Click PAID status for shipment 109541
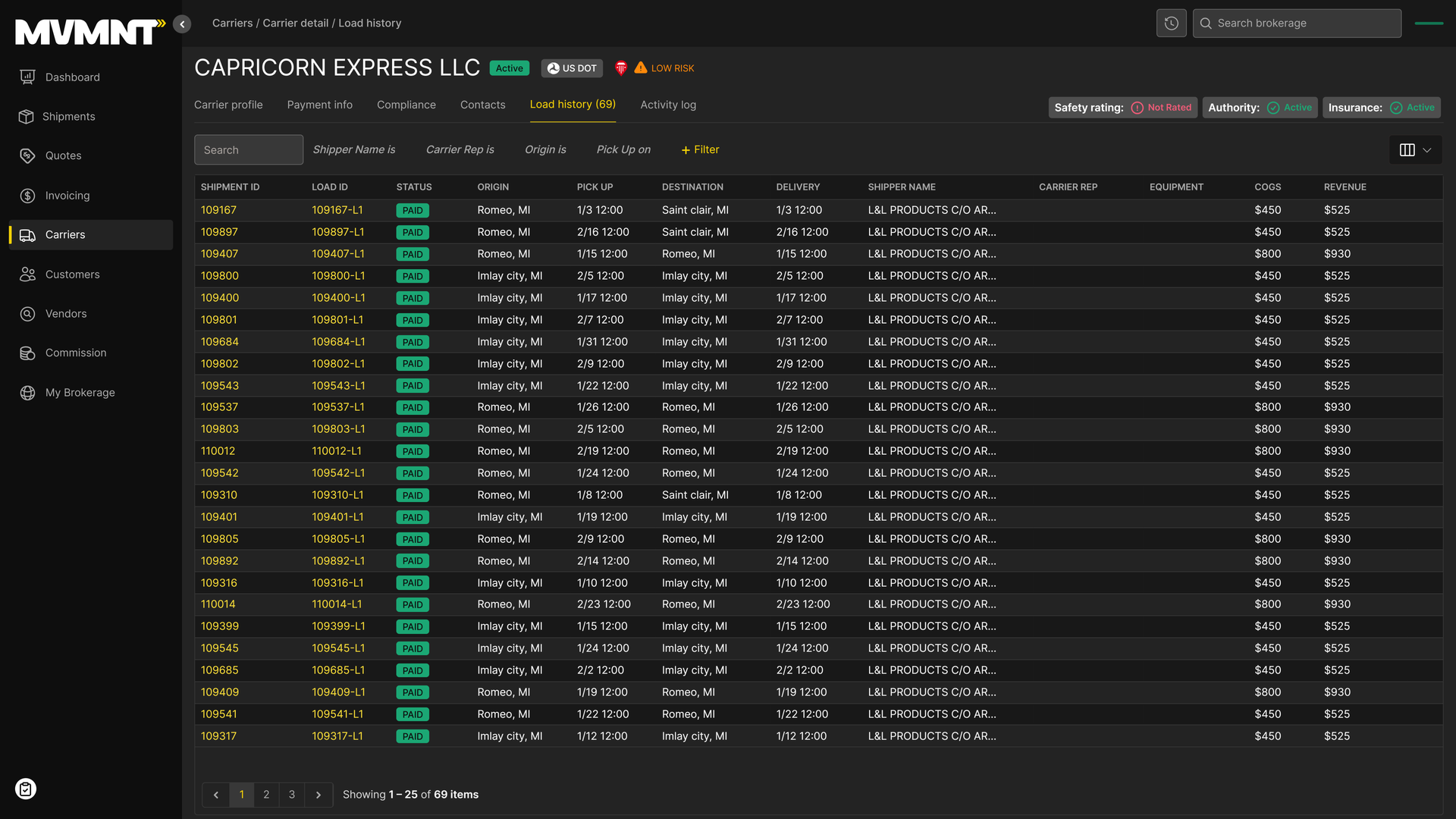This screenshot has height=819, width=1456. tap(413, 714)
